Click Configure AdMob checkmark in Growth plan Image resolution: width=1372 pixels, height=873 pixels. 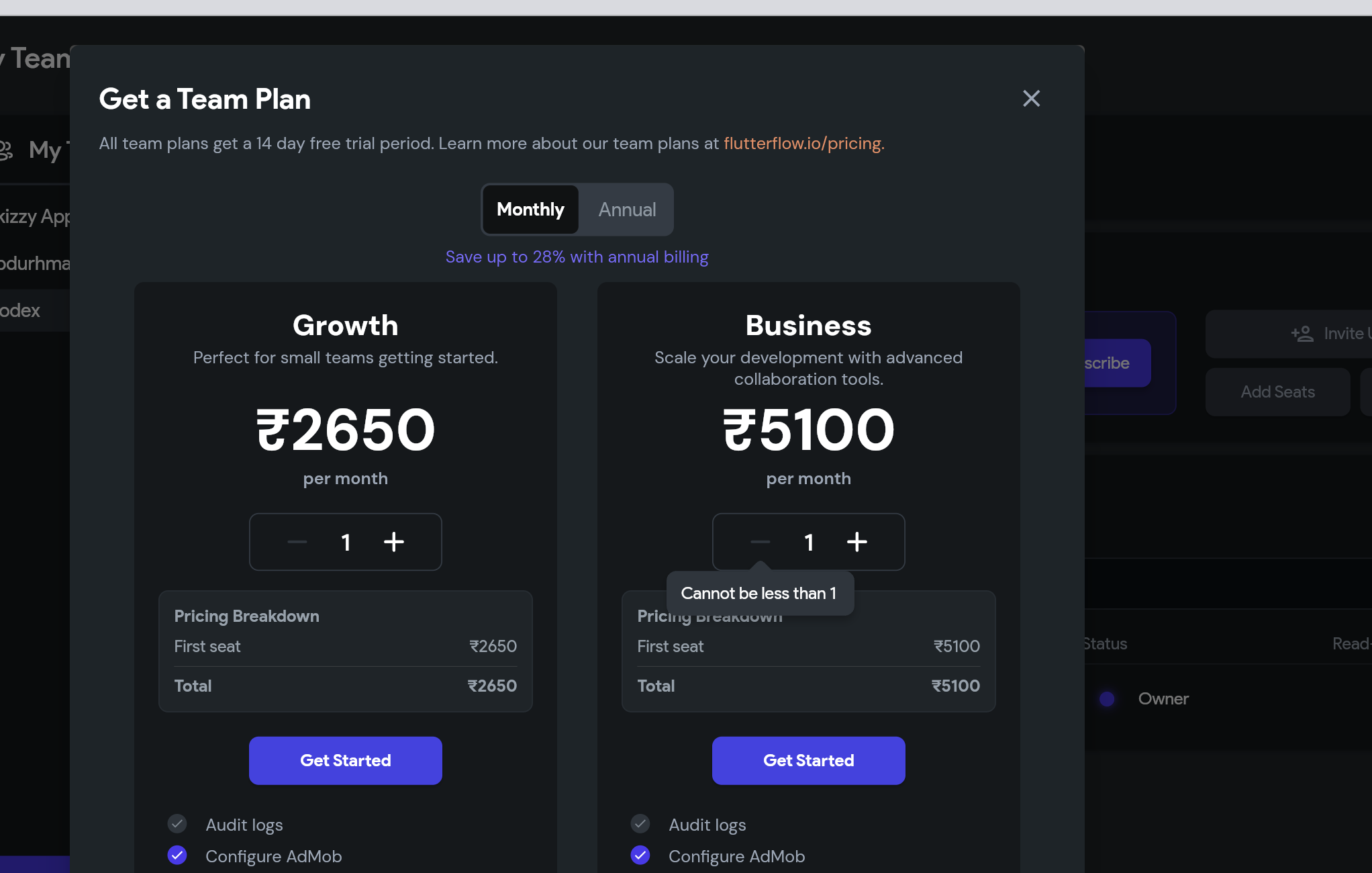[177, 855]
